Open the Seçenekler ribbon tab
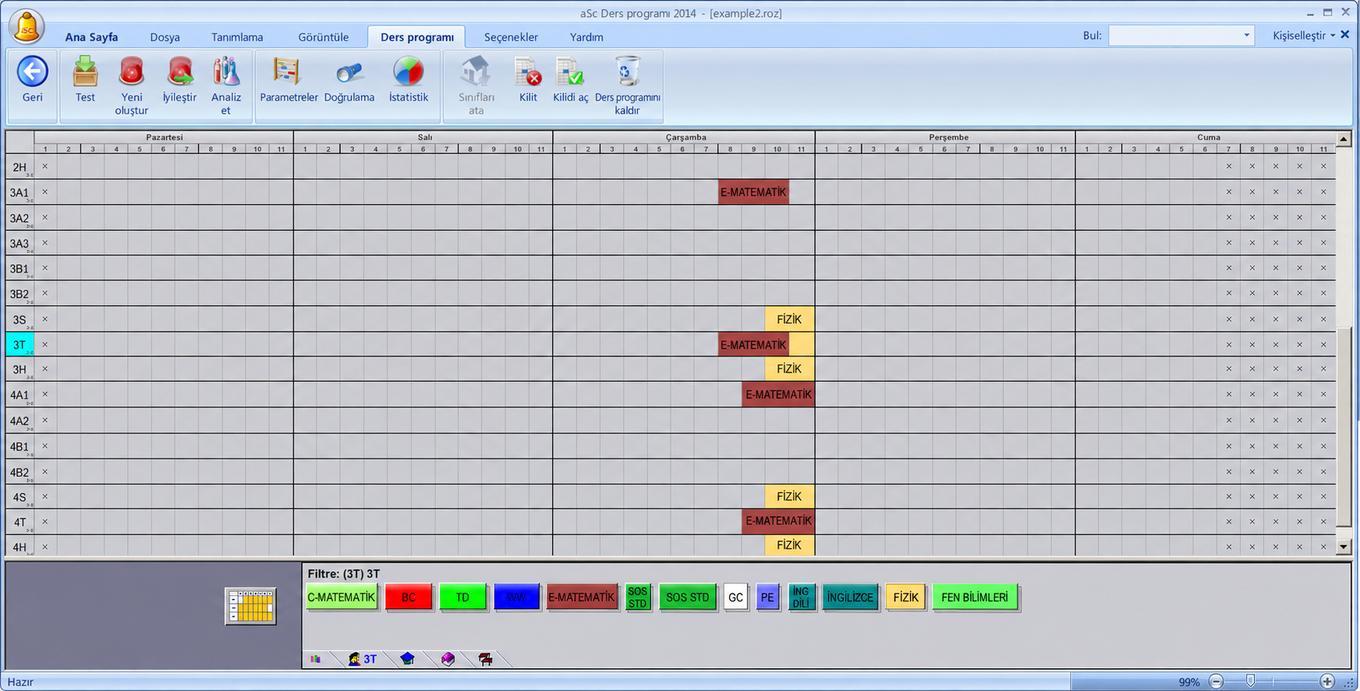The width and height of the screenshot is (1360, 691). coord(511,37)
